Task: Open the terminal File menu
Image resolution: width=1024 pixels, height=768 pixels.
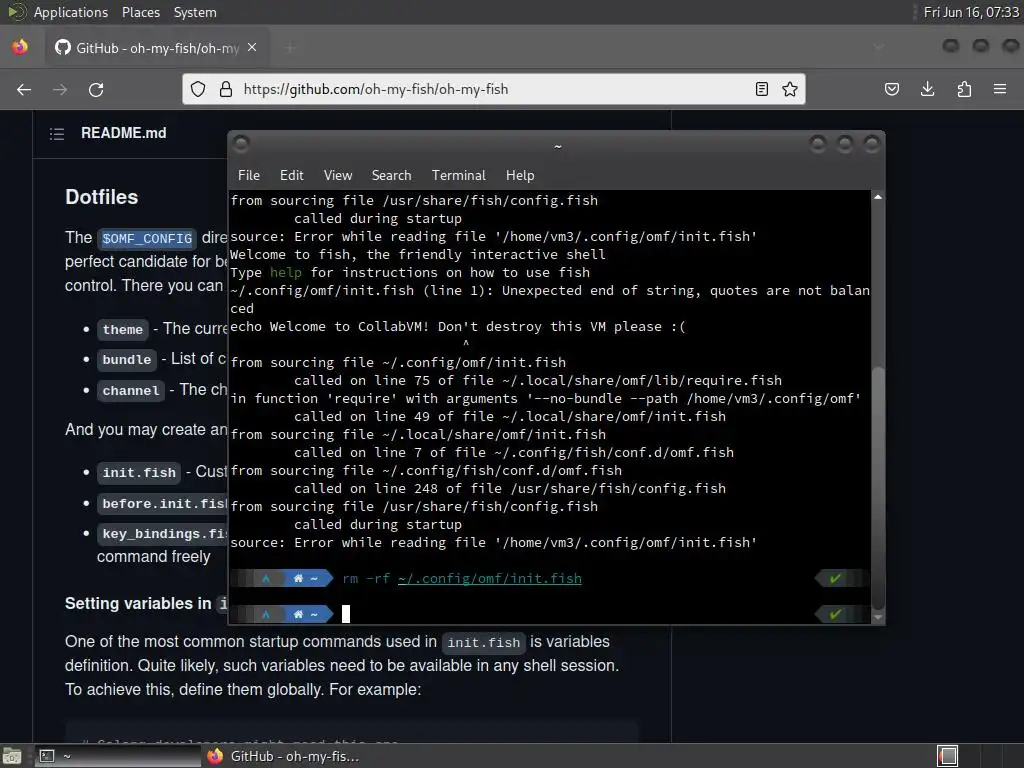Action: pyautogui.click(x=249, y=175)
